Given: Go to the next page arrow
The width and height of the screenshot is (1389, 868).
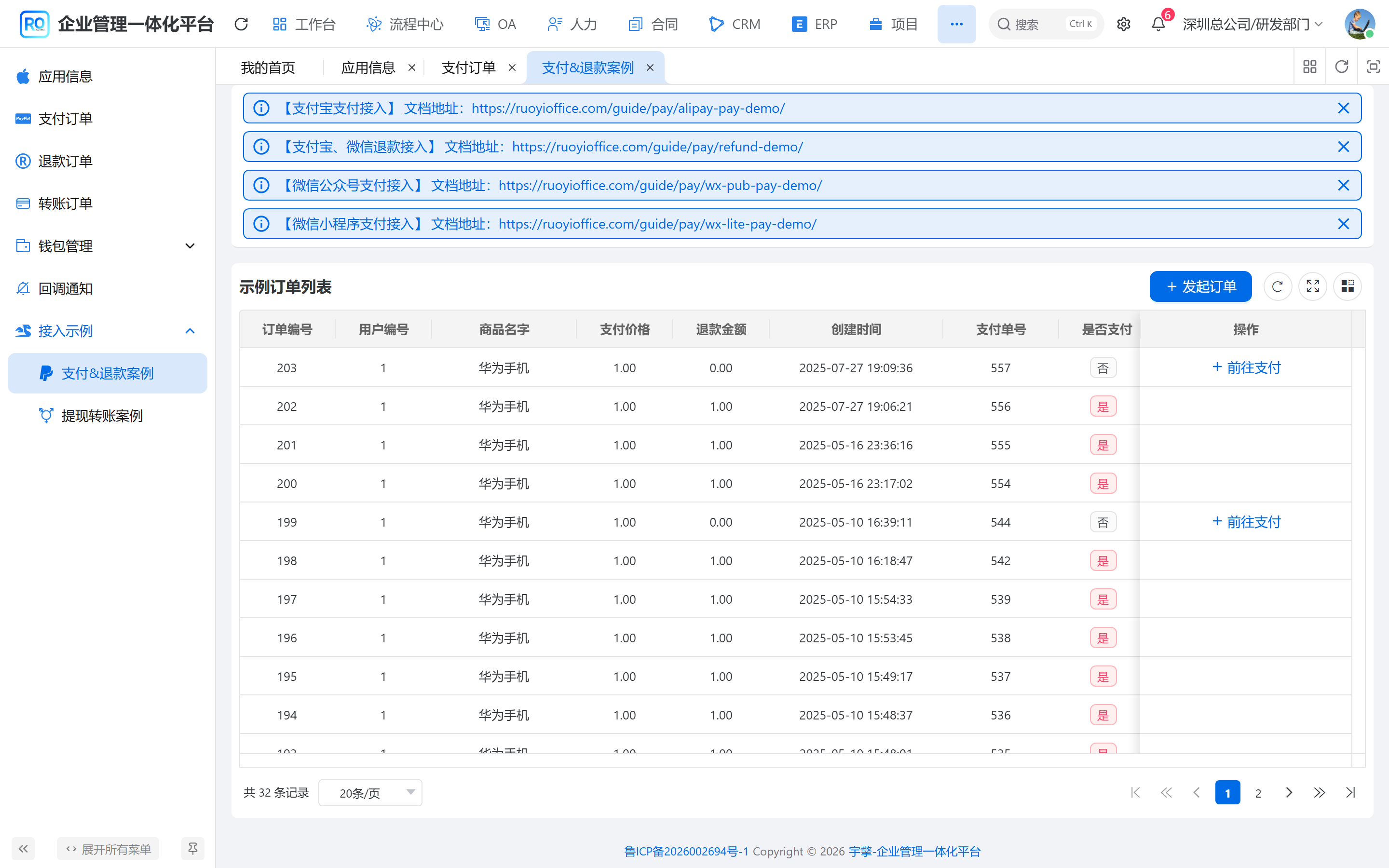Looking at the screenshot, I should click(1289, 793).
